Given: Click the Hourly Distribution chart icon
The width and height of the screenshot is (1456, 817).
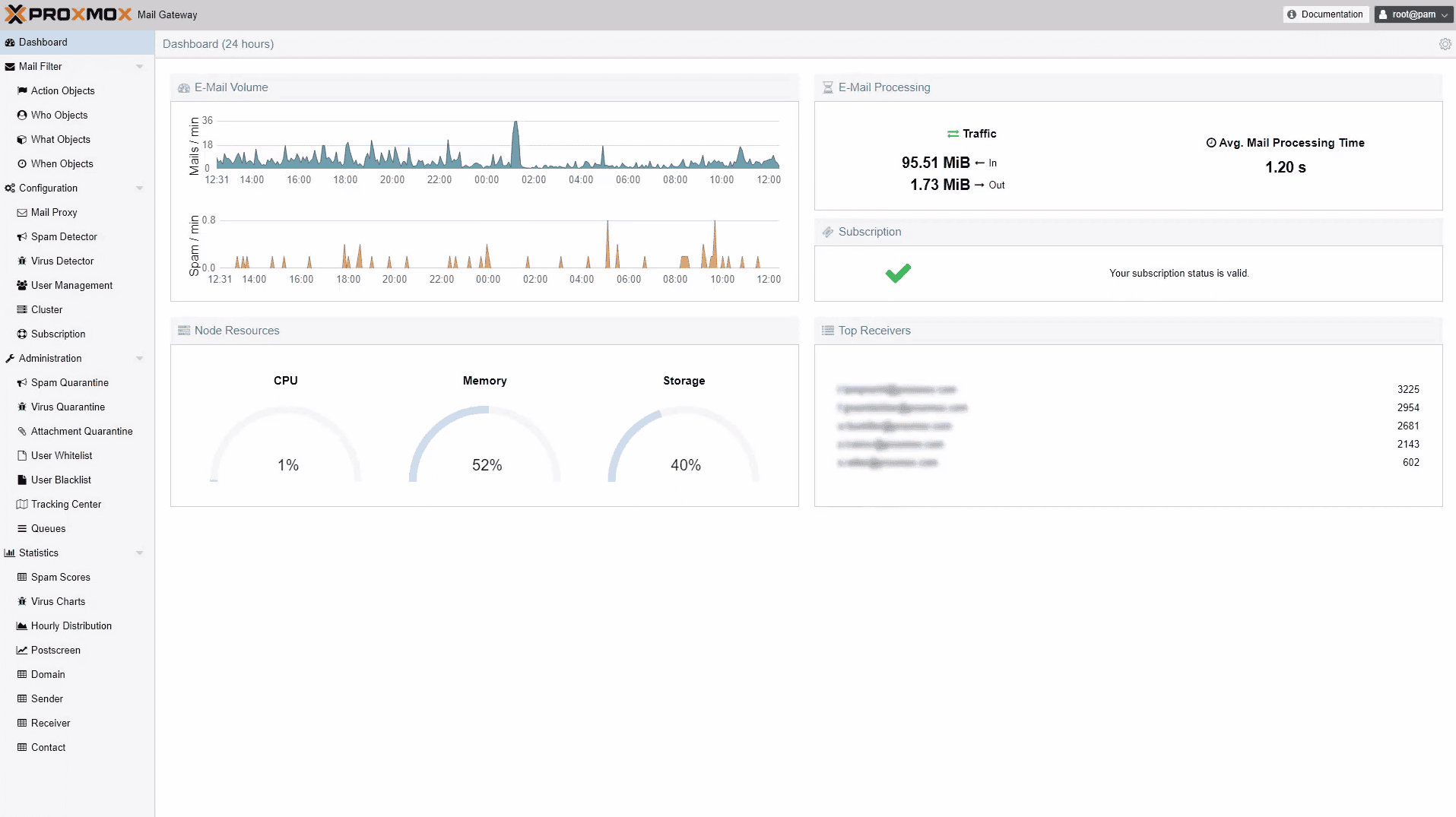Looking at the screenshot, I should click(x=22, y=625).
